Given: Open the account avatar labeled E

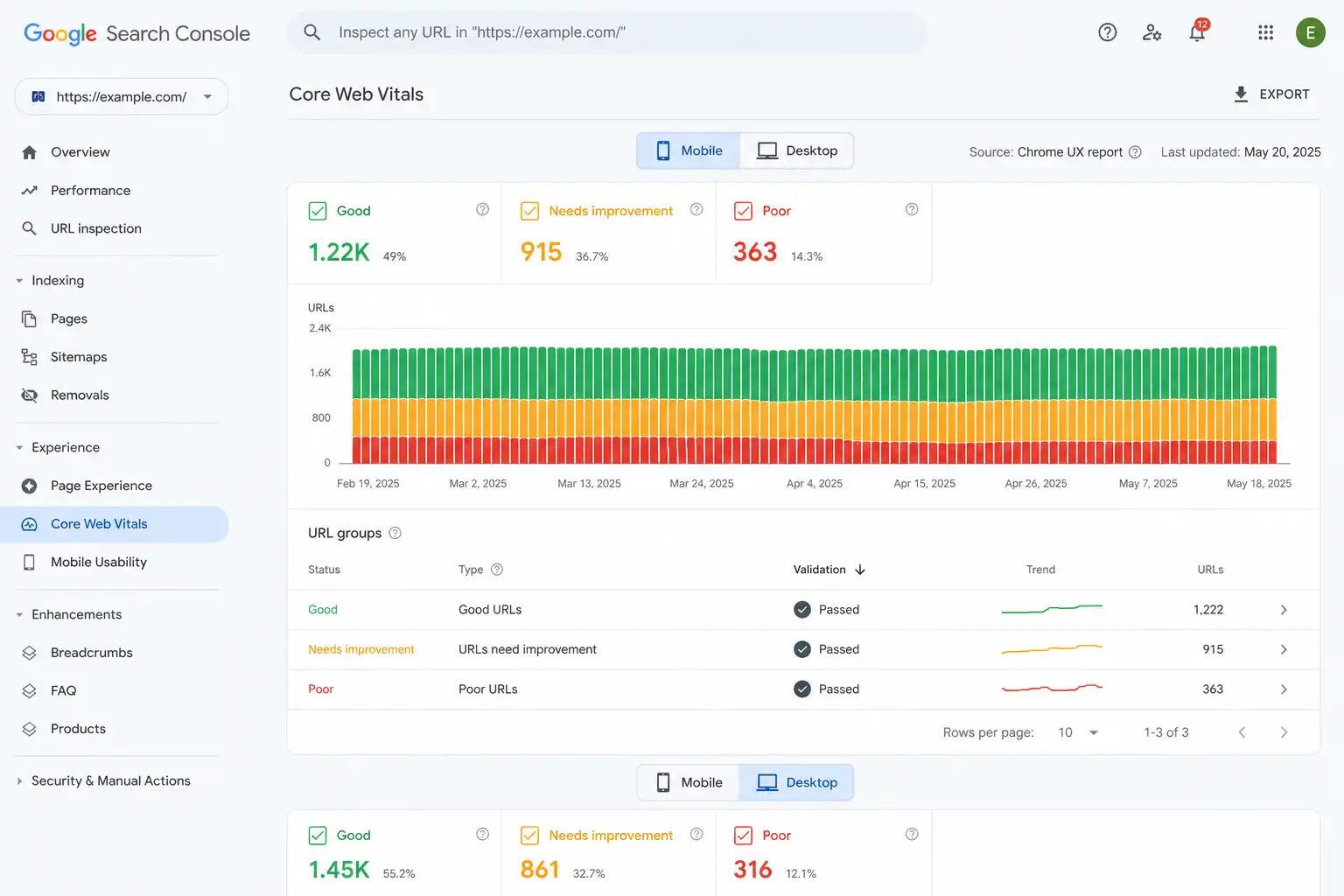Looking at the screenshot, I should [1310, 32].
